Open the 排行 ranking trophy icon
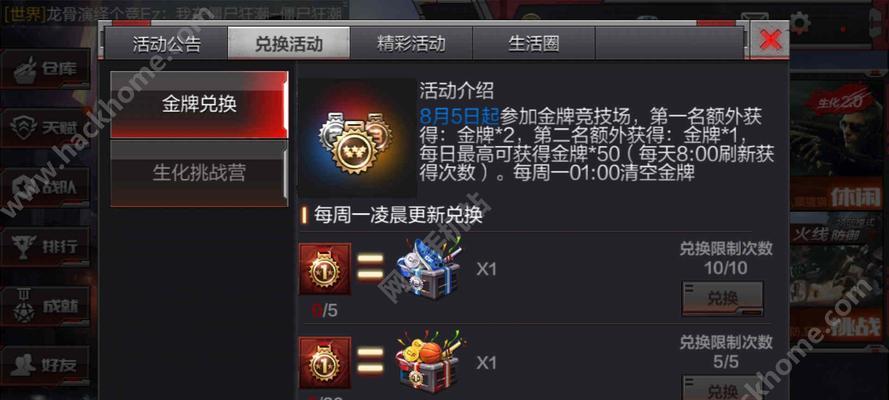The height and width of the screenshot is (400, 889). click(x=45, y=247)
